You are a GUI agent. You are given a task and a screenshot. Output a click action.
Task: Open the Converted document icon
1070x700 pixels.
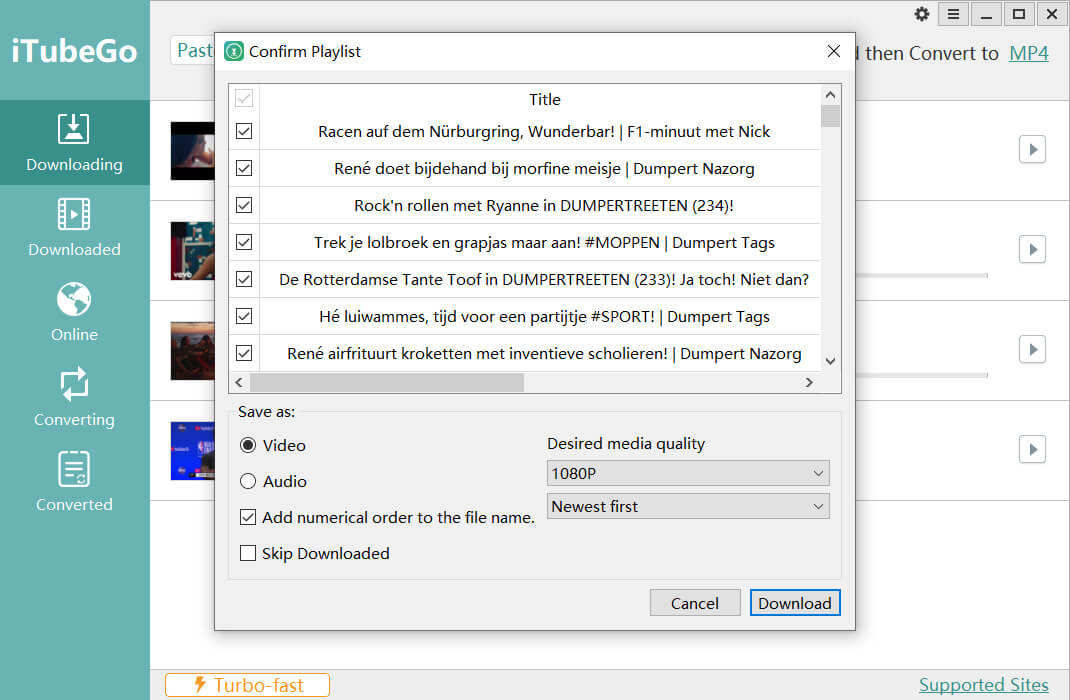pyautogui.click(x=74, y=469)
